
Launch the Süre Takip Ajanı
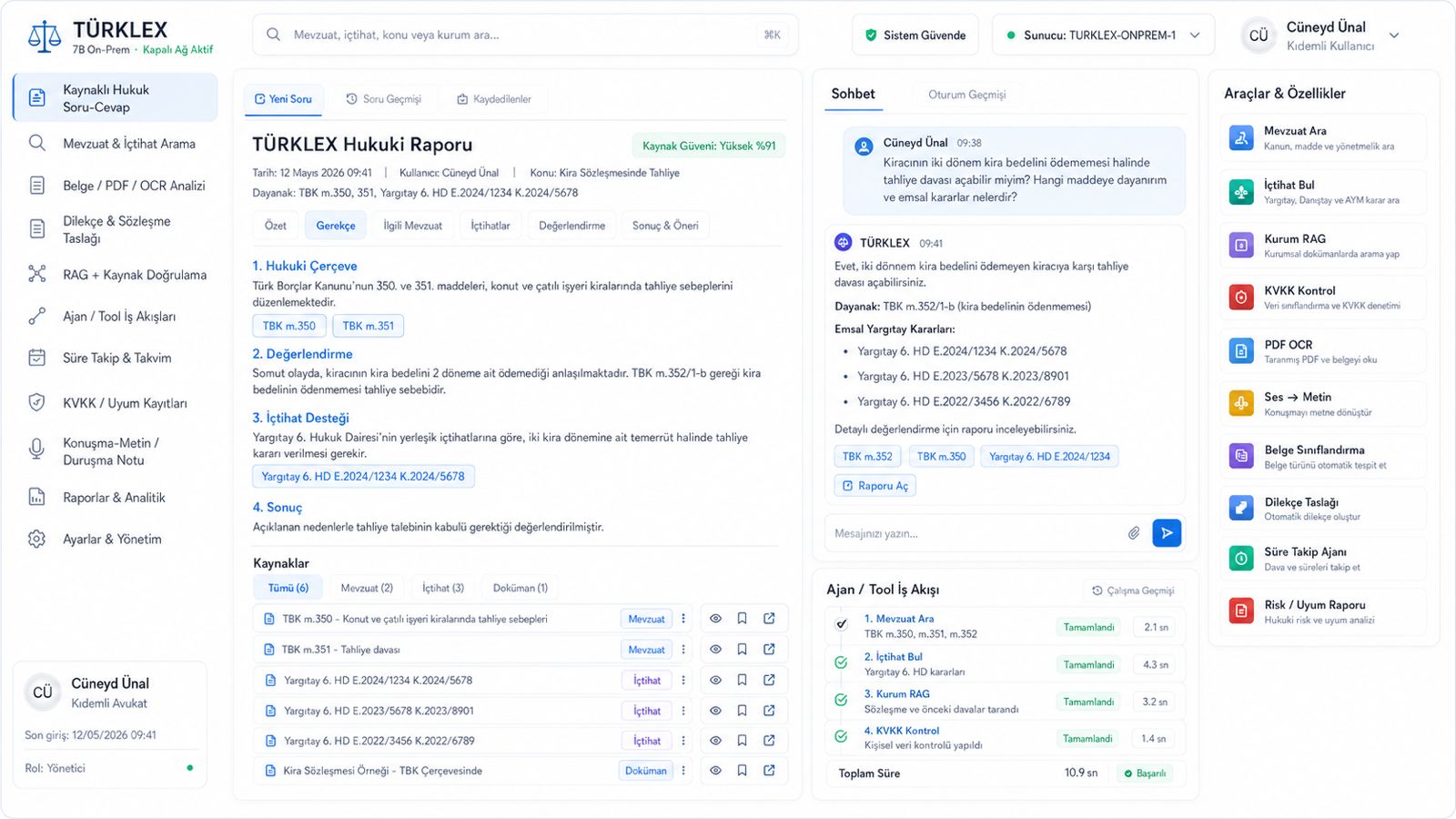1323,558
